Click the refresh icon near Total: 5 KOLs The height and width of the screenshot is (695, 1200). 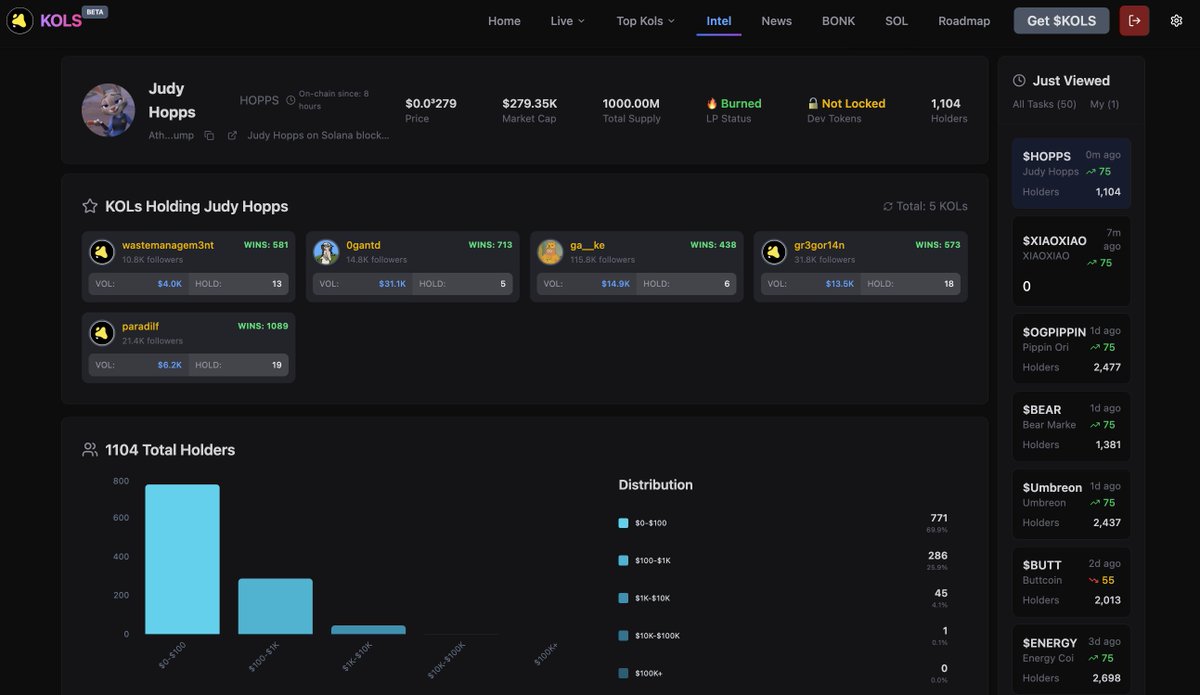[x=887, y=207]
